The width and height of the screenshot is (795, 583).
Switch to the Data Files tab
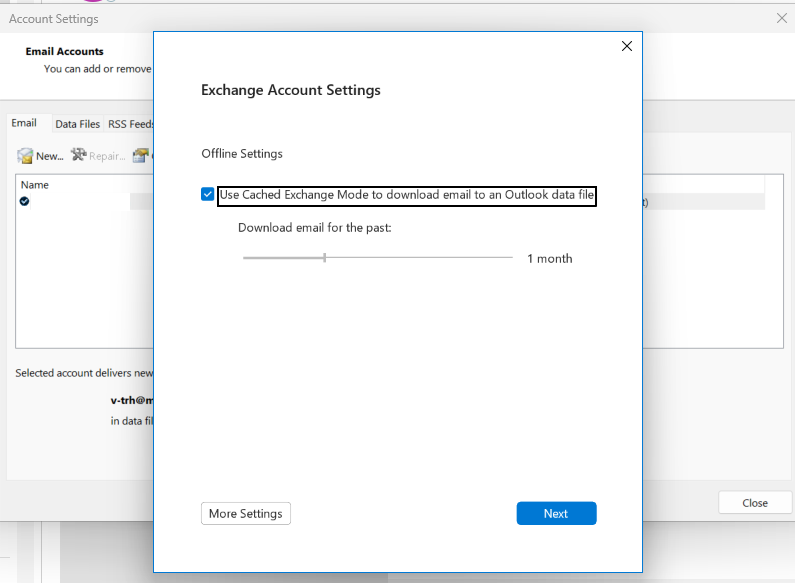tap(78, 124)
